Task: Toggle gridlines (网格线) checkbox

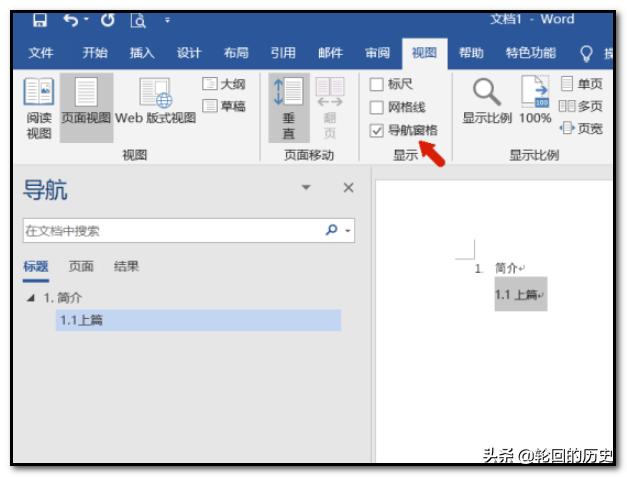Action: tap(377, 107)
